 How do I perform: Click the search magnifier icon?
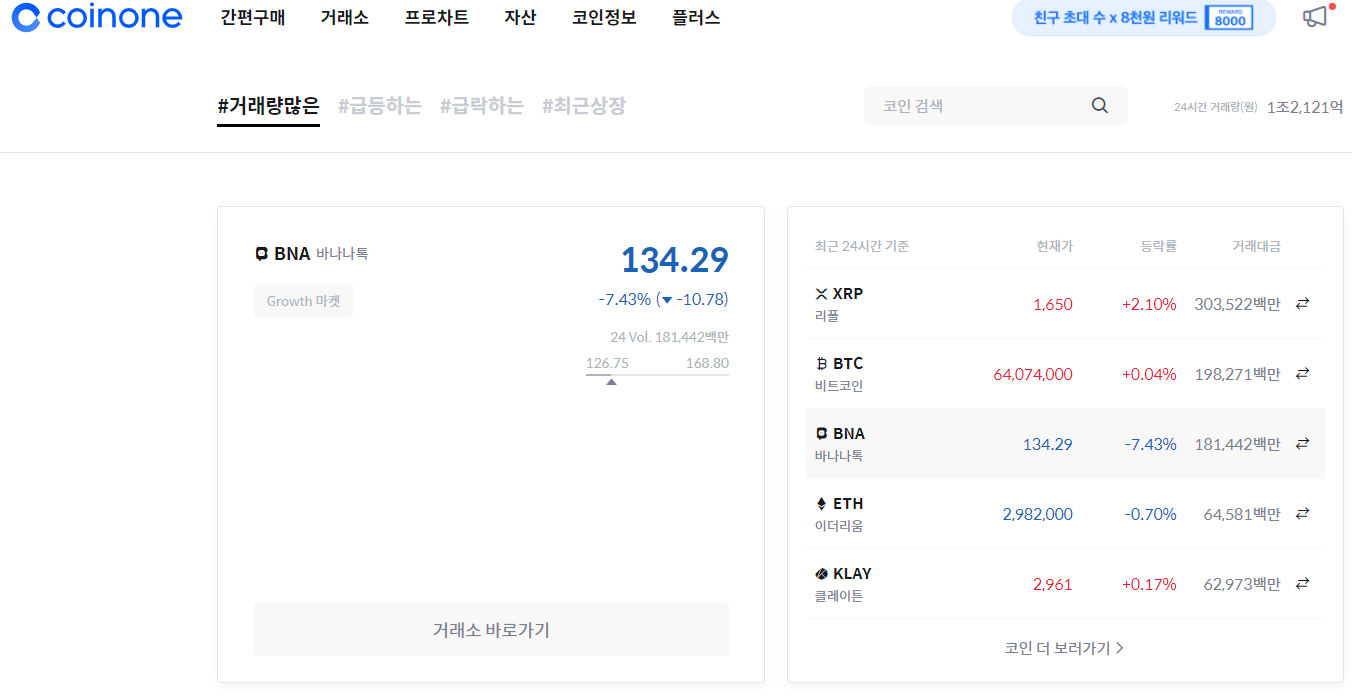1100,105
